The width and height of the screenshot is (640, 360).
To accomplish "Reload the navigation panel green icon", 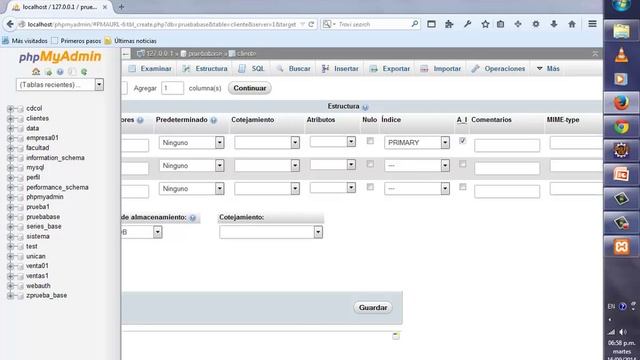I will 84,72.
